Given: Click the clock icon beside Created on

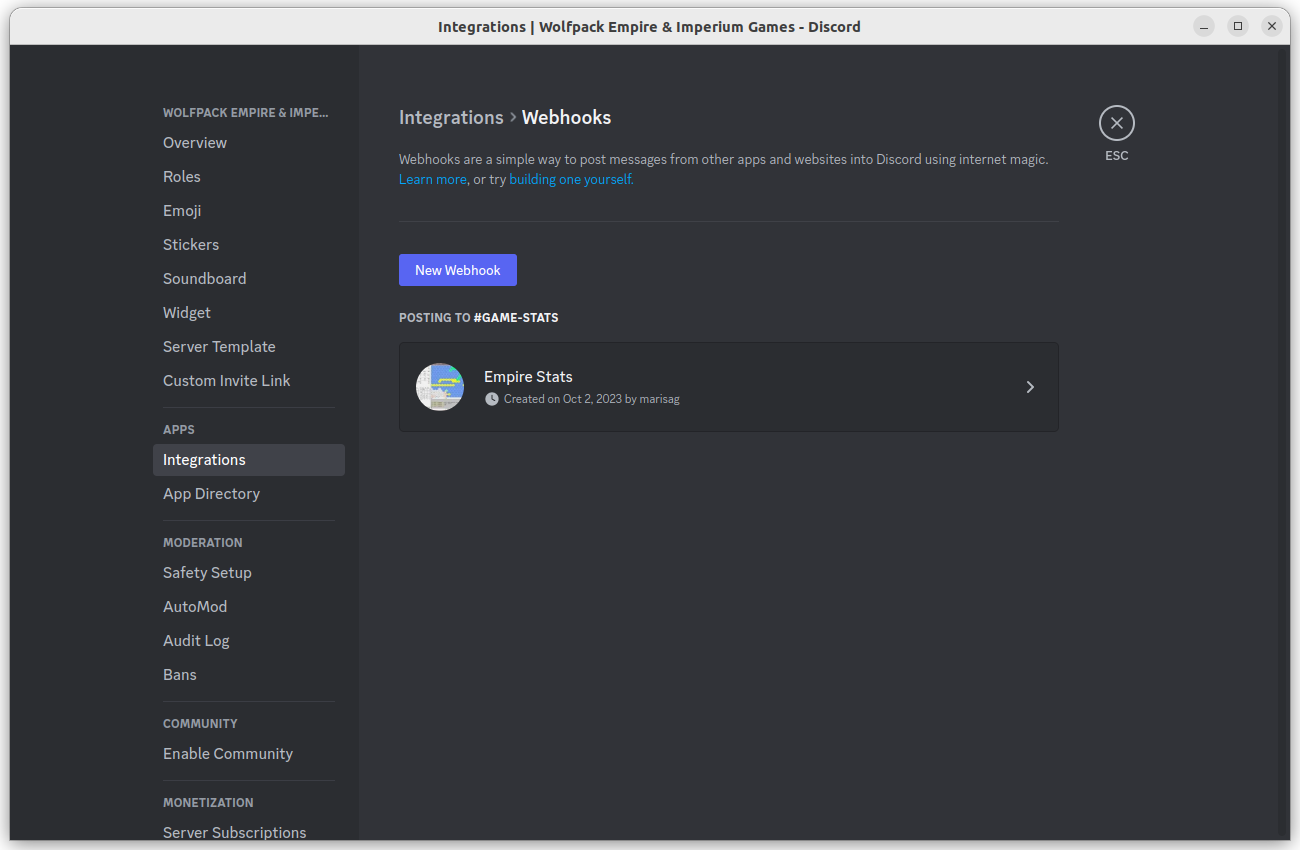Looking at the screenshot, I should 491,399.
